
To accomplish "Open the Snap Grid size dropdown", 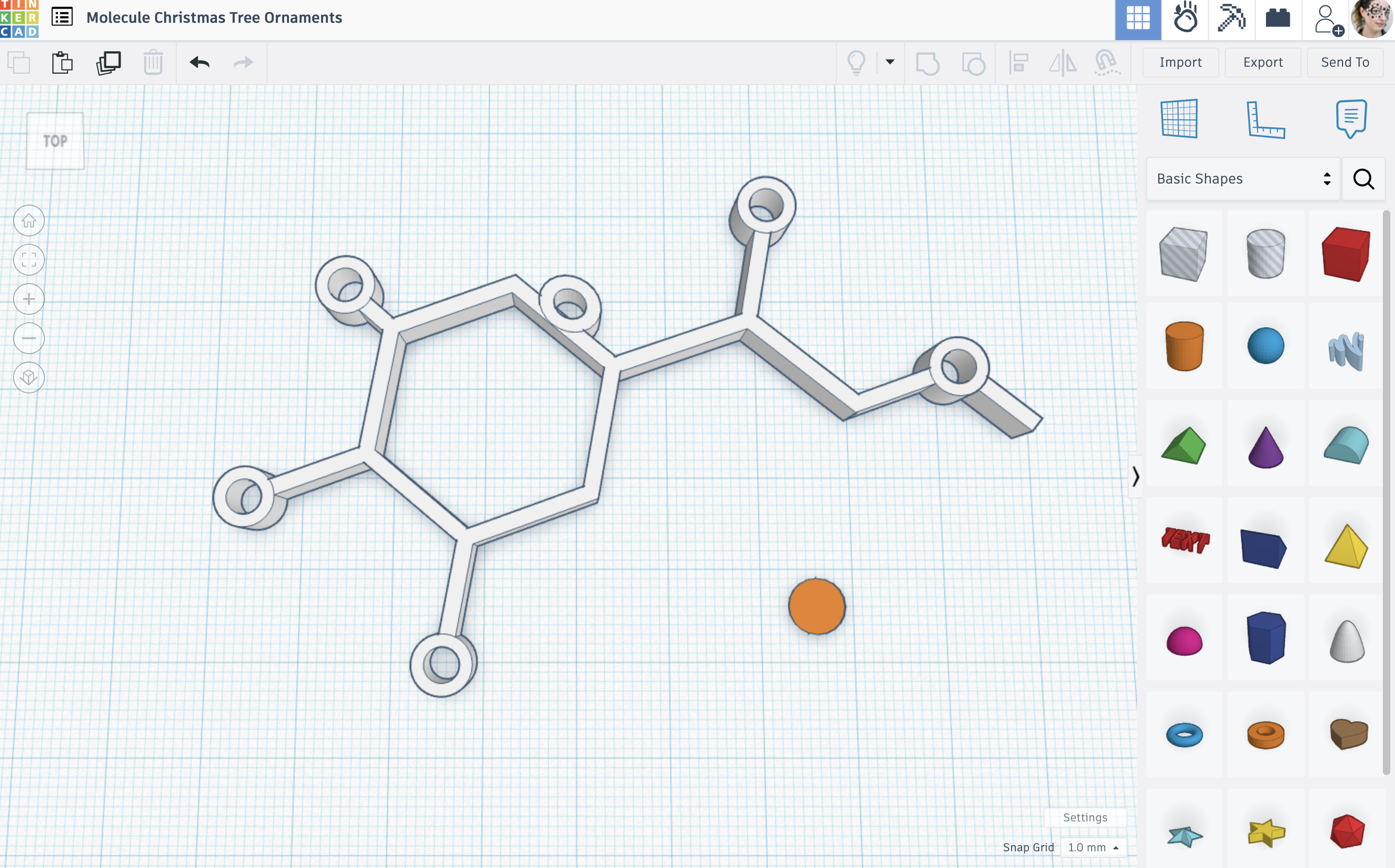I will click(x=1093, y=847).
